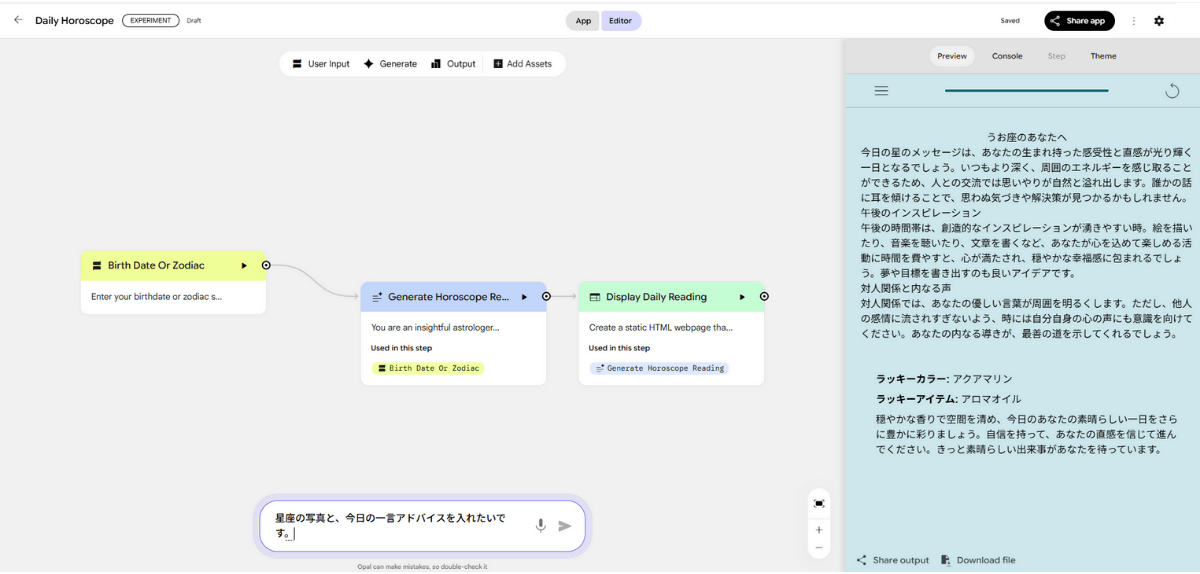Click the preview progress bar
The width and height of the screenshot is (1200, 574).
pyautogui.click(x=1026, y=91)
